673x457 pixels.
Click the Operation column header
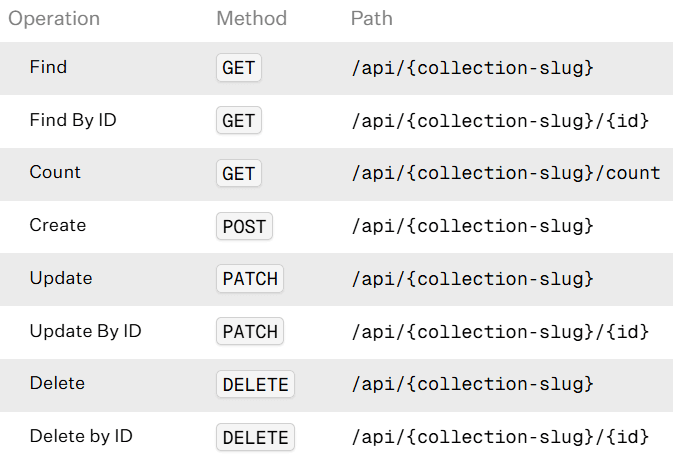(x=53, y=19)
